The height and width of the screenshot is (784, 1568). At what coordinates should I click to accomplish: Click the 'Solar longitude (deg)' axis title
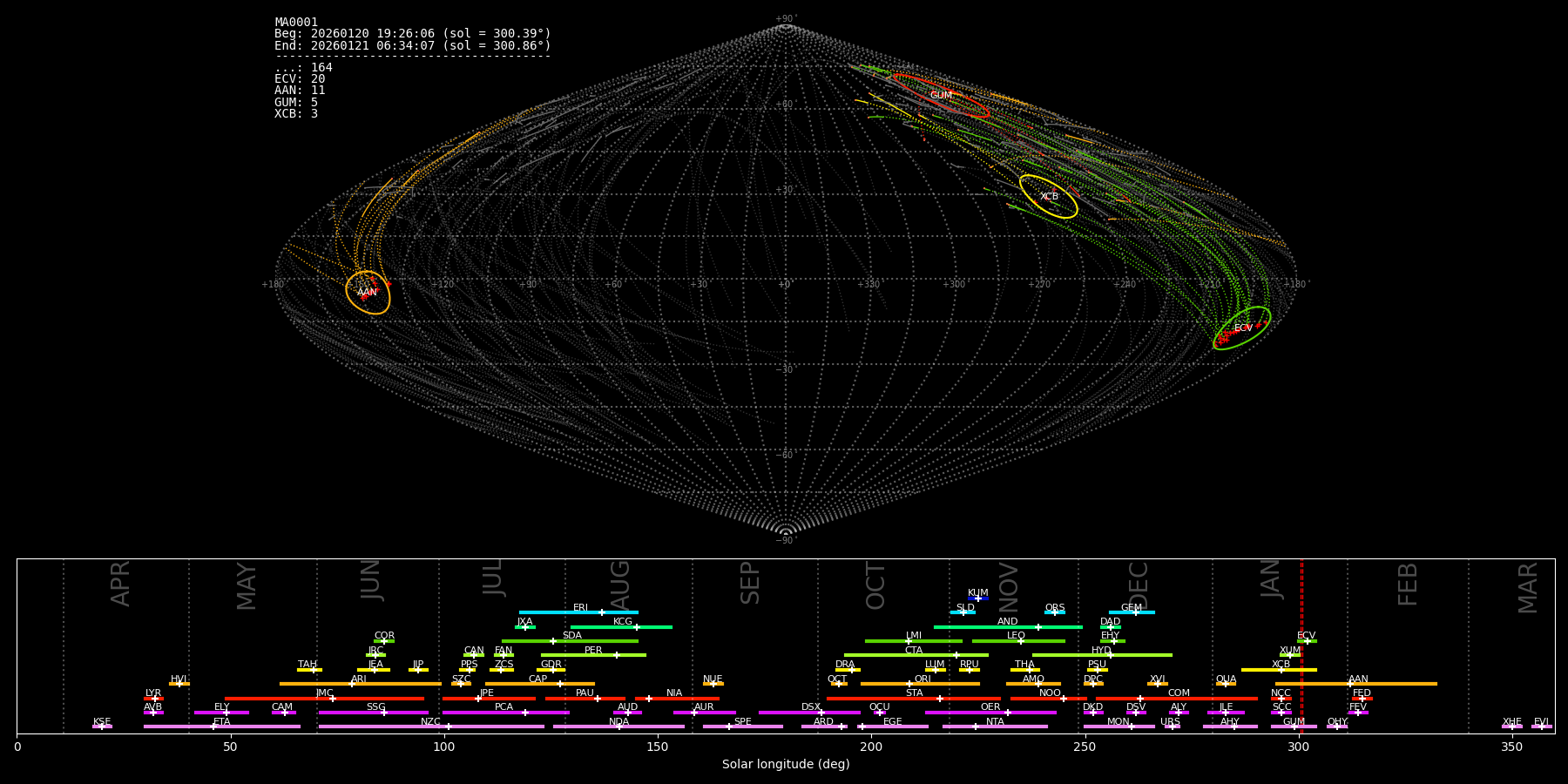786,765
